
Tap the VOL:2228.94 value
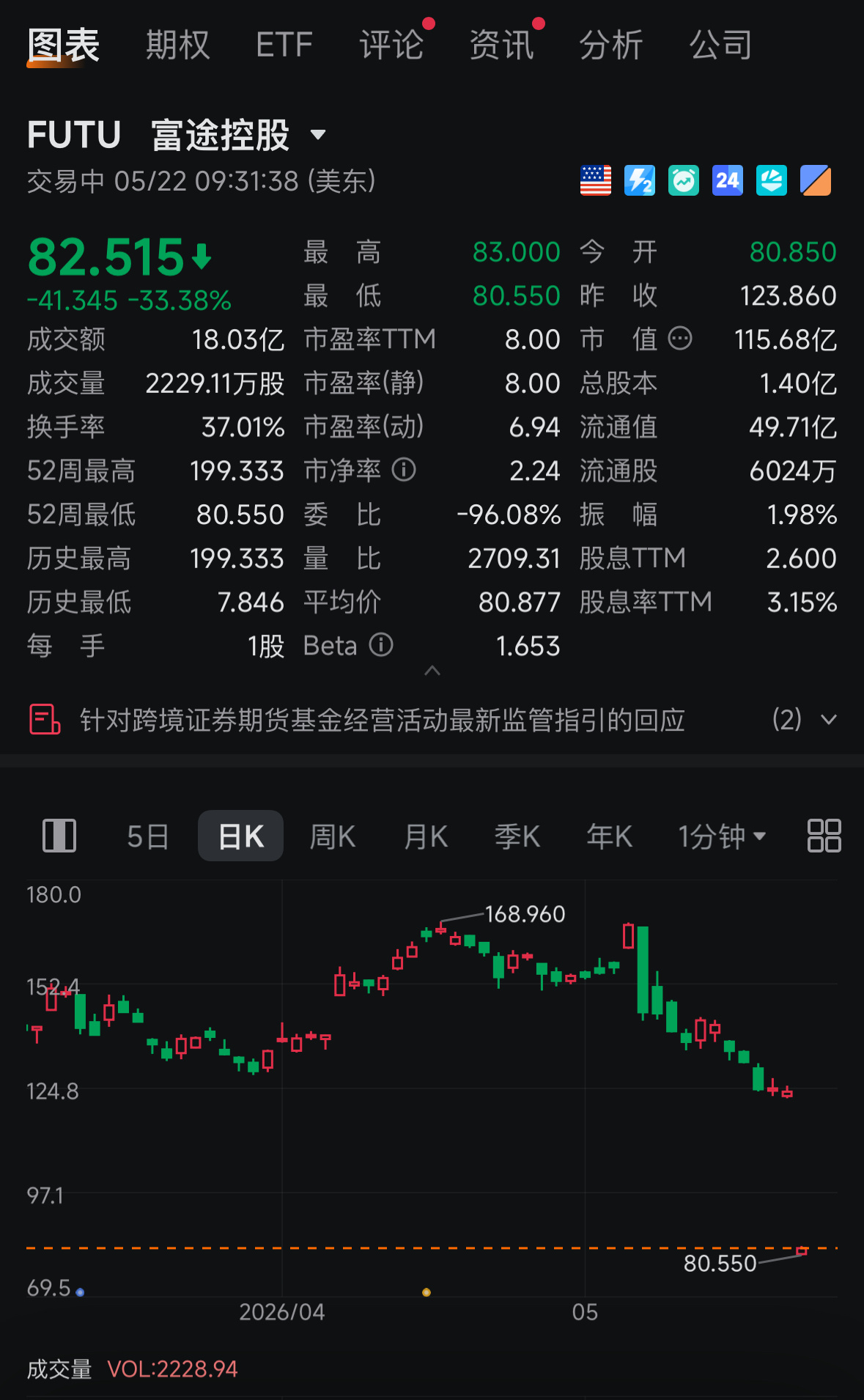(x=172, y=1369)
